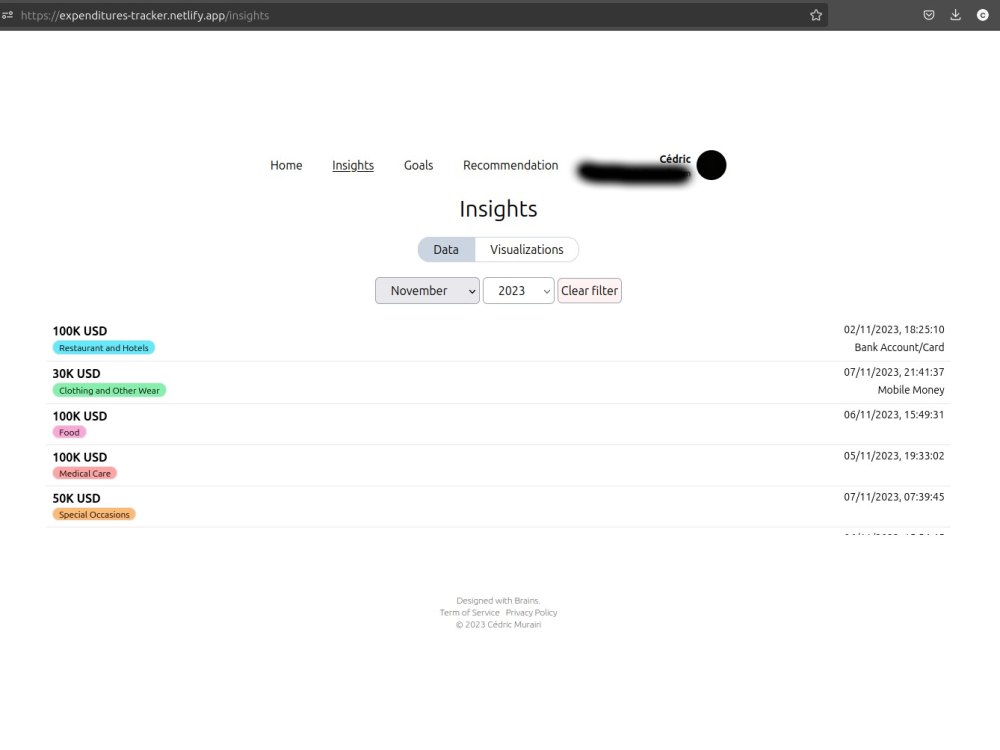Click the date 07/11/2023, 07:39:45
This screenshot has width=1000, height=750.
tap(893, 497)
